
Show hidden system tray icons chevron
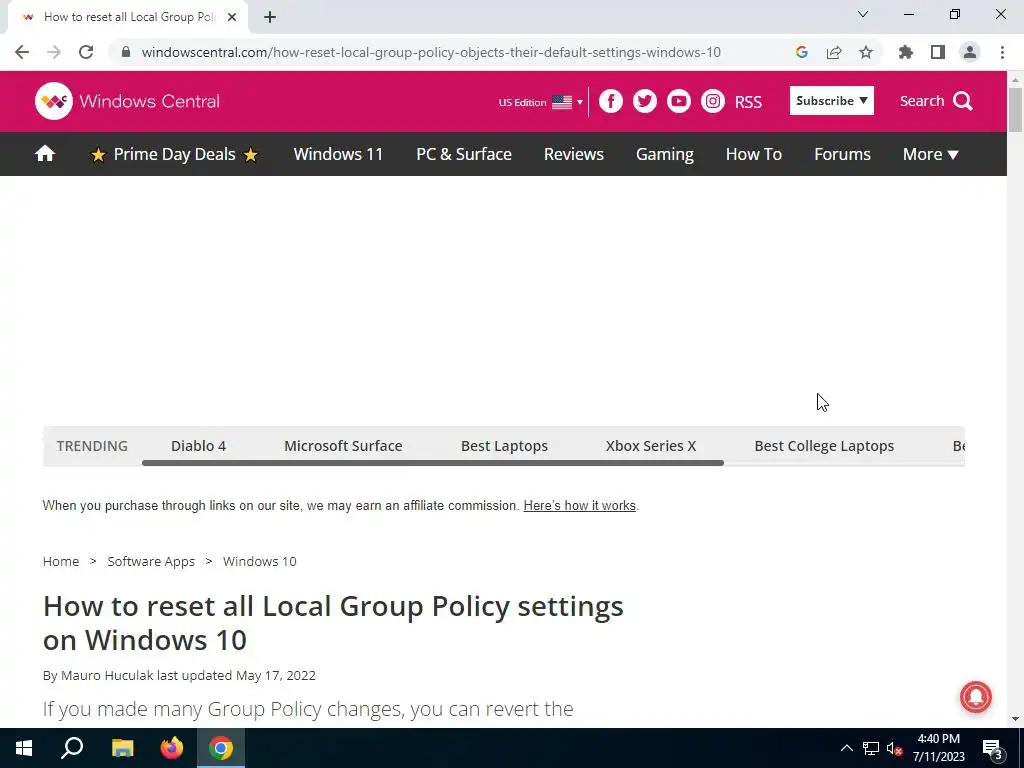846,748
